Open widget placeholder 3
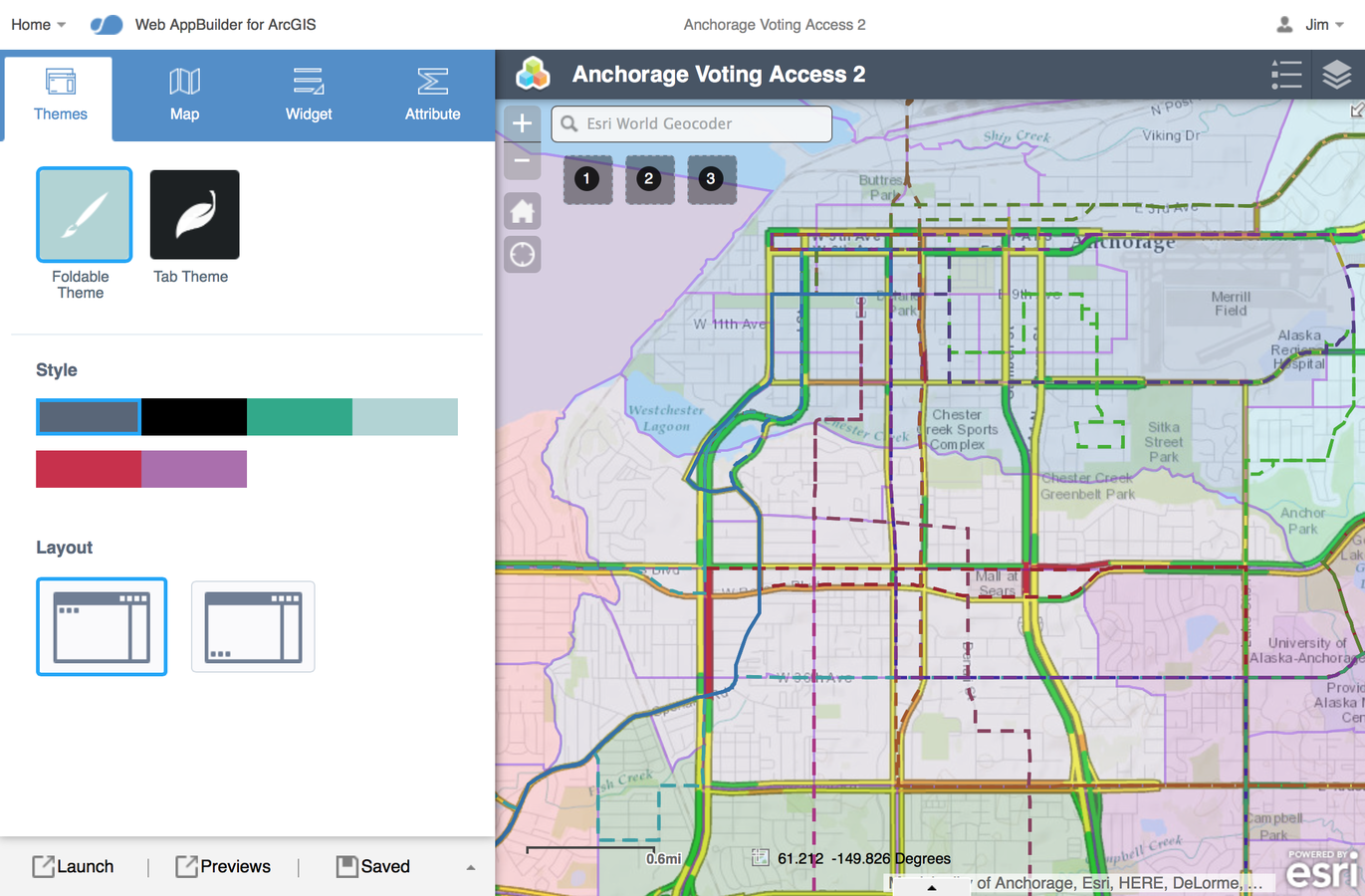The height and width of the screenshot is (896, 1365). pos(711,179)
